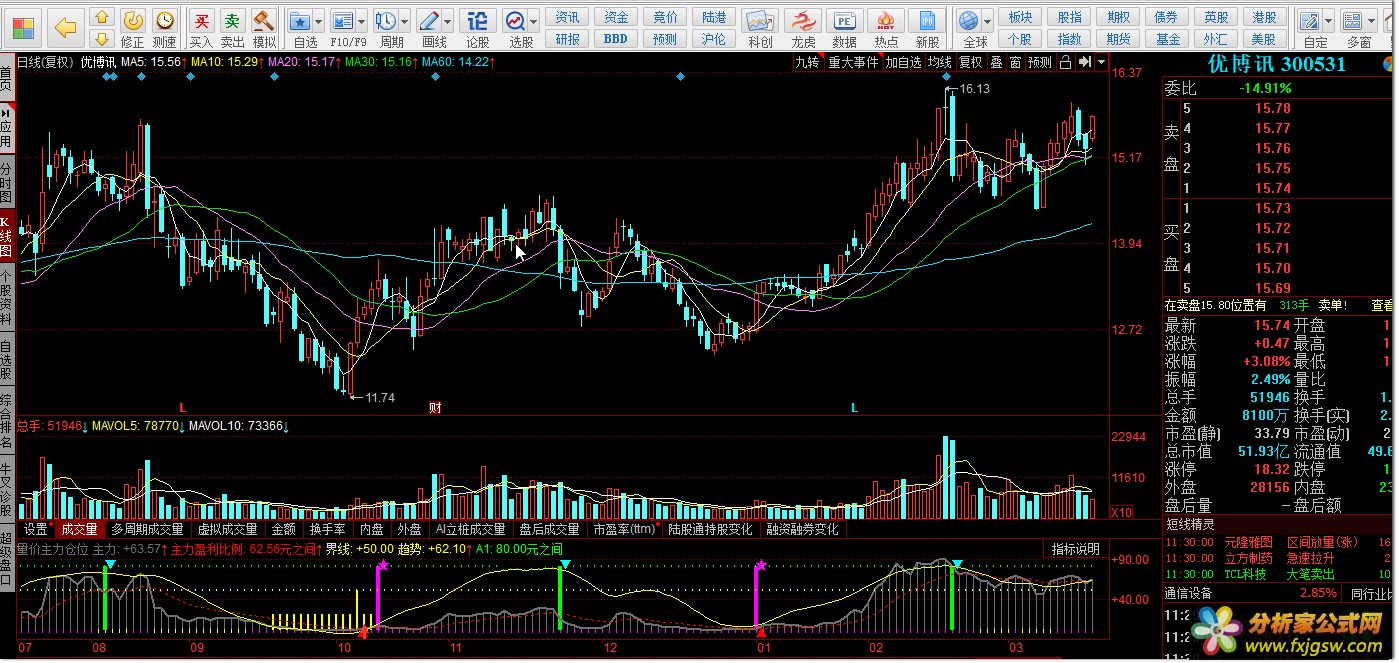Open the 全球 globe icon
1399x663 pixels.
coord(968,20)
